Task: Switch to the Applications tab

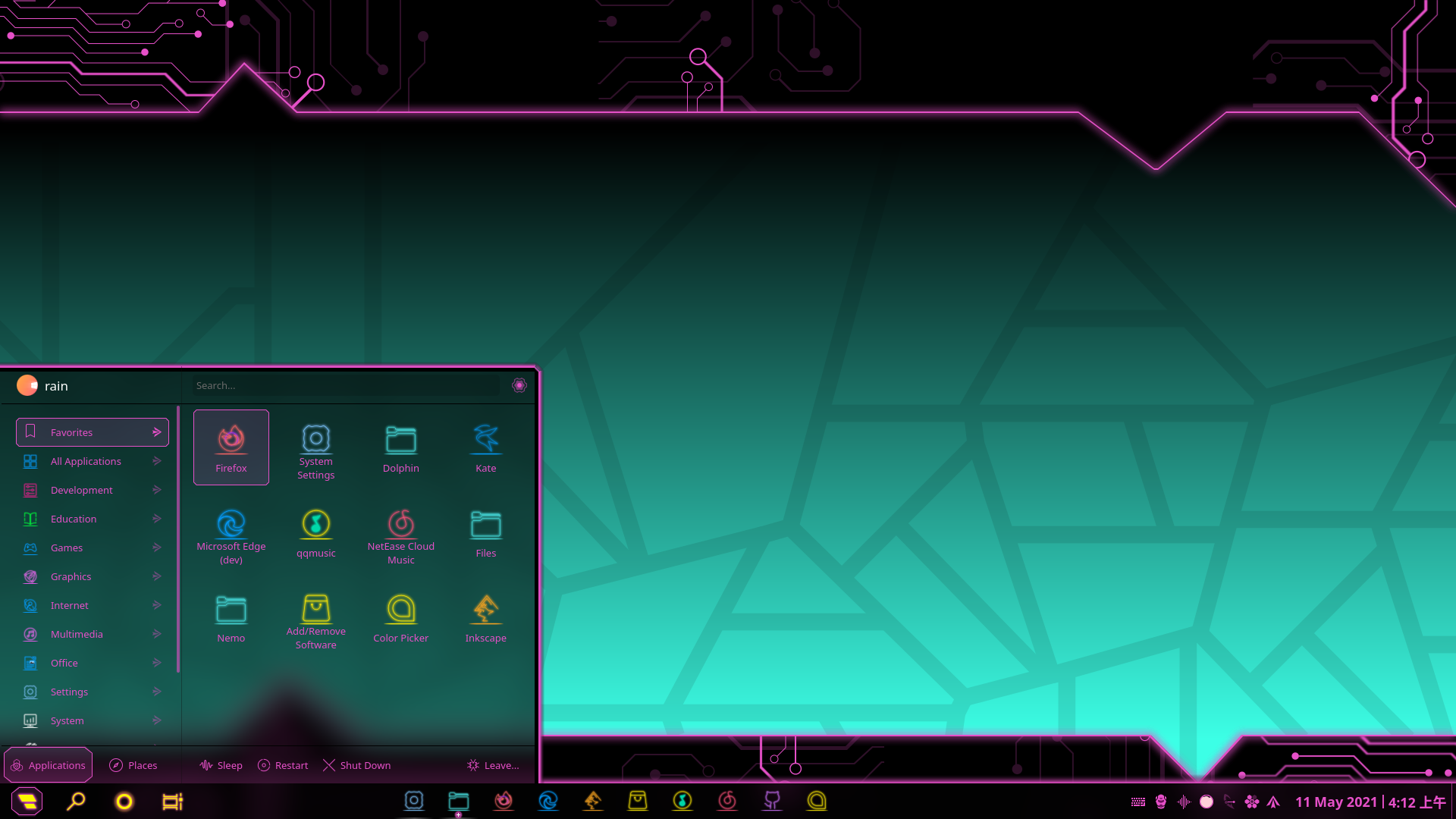Action: pos(49,765)
